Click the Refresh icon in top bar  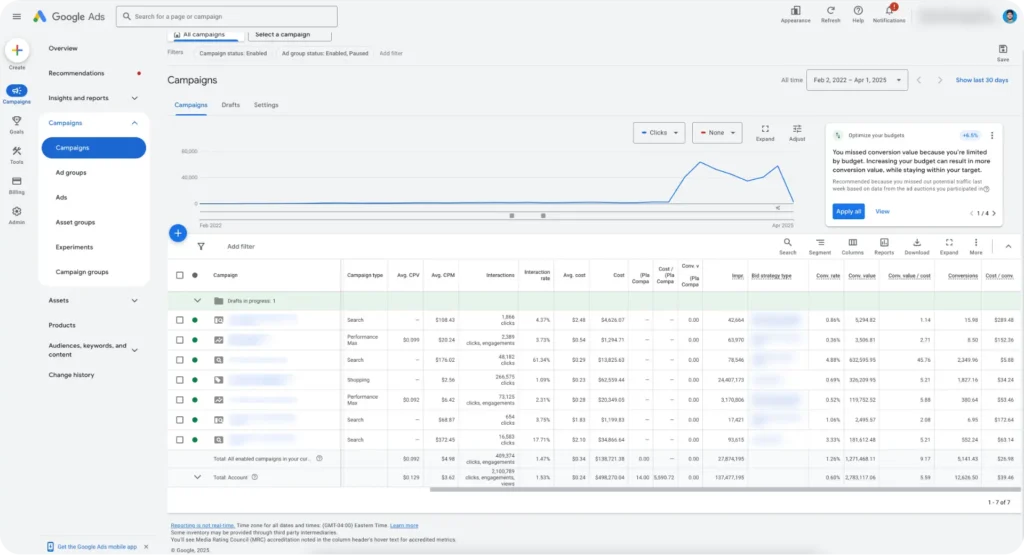830,11
